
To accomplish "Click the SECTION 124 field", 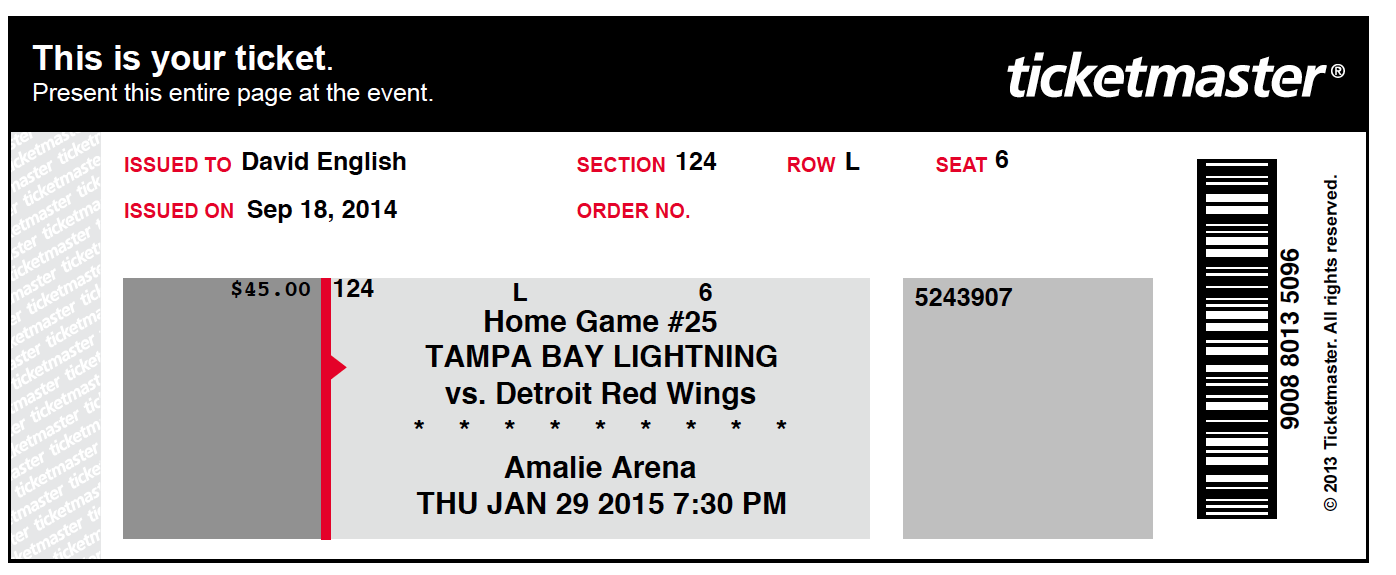I will [x=646, y=163].
